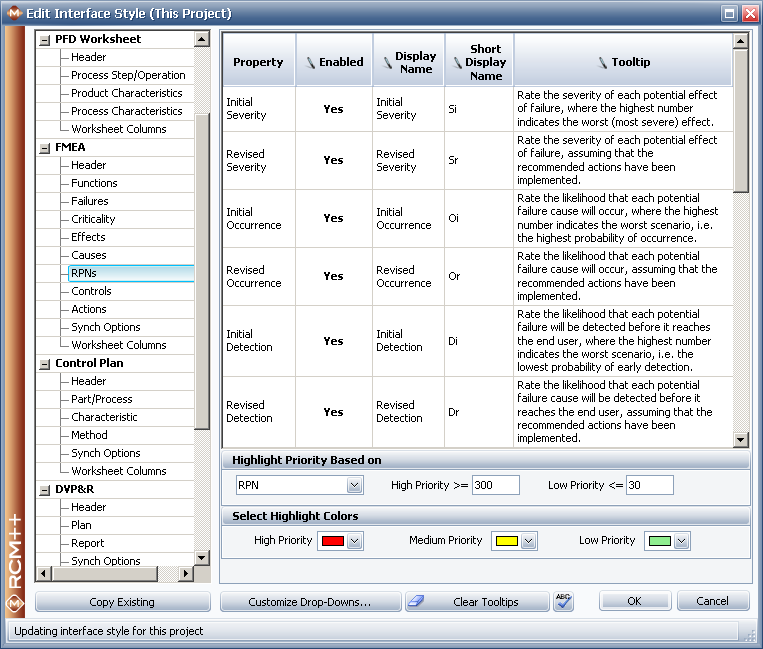Image resolution: width=763 pixels, height=649 pixels.
Task: Toggle the Enabled value for Revised Occurrence
Action: [333, 277]
